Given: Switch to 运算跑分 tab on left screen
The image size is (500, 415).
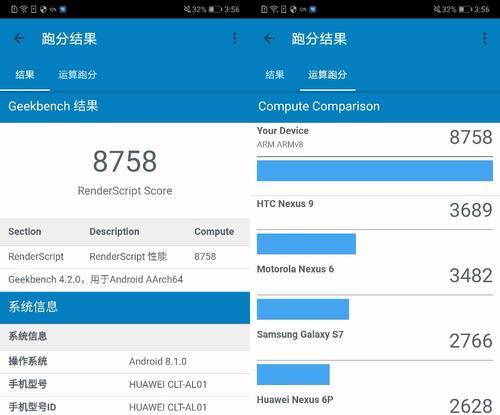Looking at the screenshot, I should tap(77, 75).
